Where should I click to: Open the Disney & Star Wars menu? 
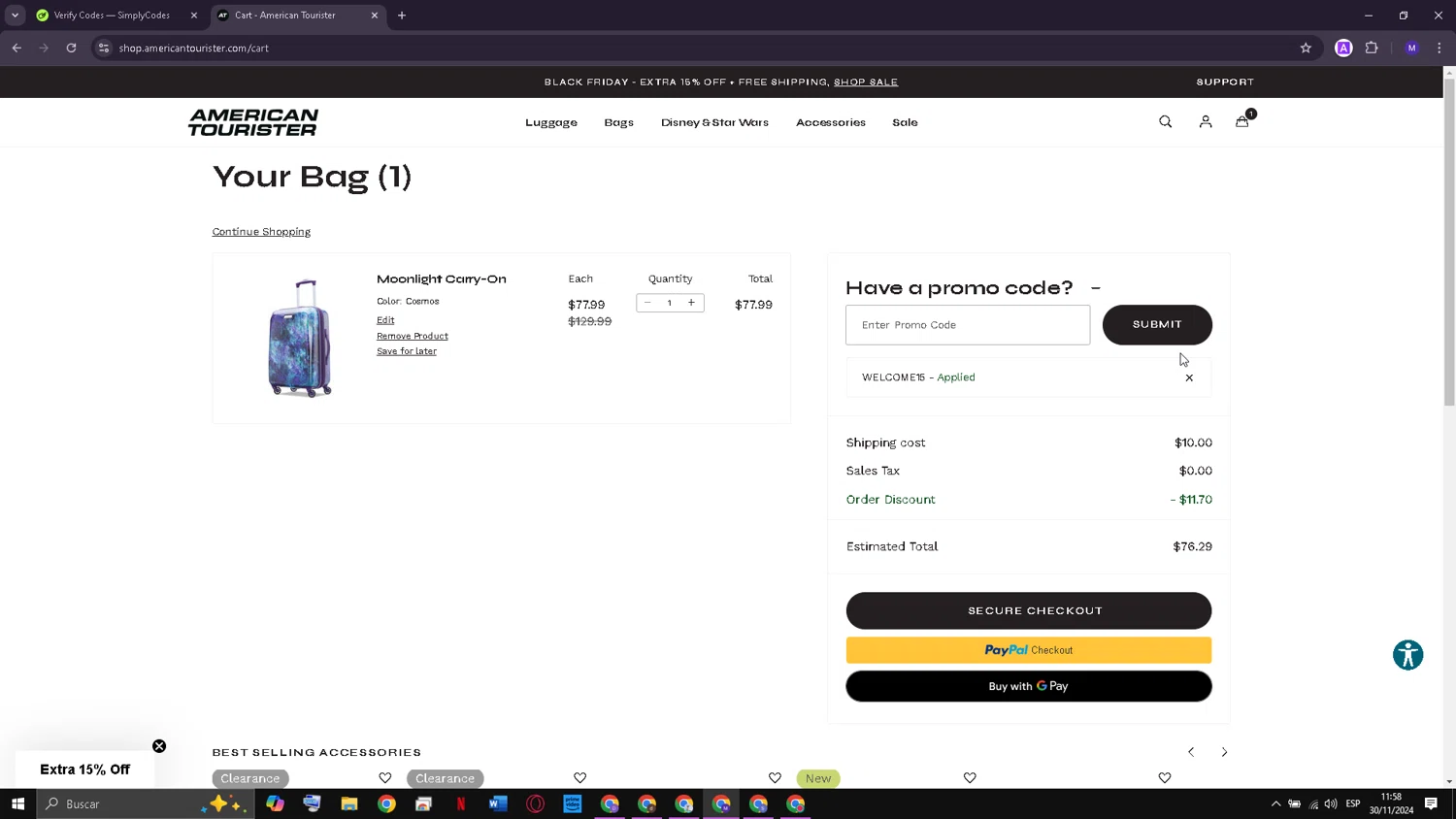714,122
